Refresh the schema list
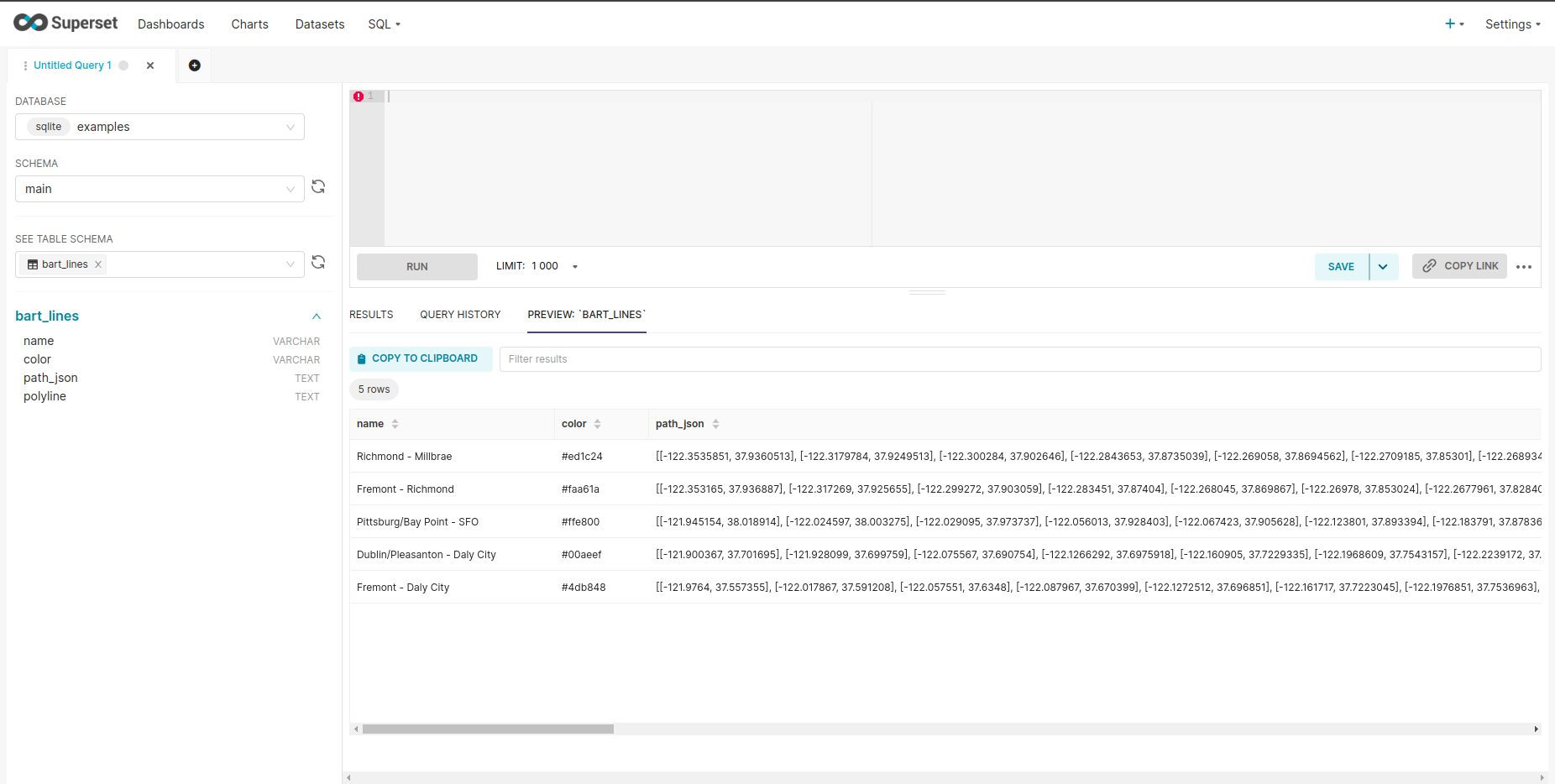 (x=318, y=186)
